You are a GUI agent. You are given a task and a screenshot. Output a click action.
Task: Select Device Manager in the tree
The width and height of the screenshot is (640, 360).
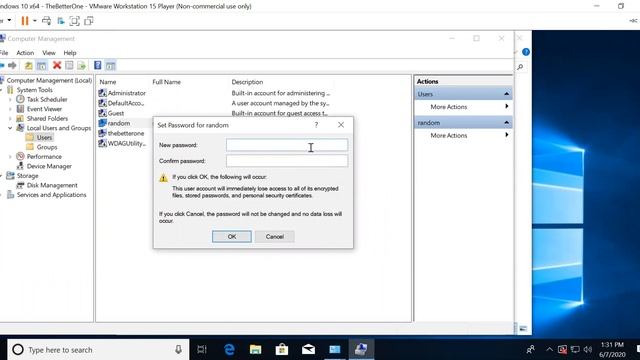point(49,166)
